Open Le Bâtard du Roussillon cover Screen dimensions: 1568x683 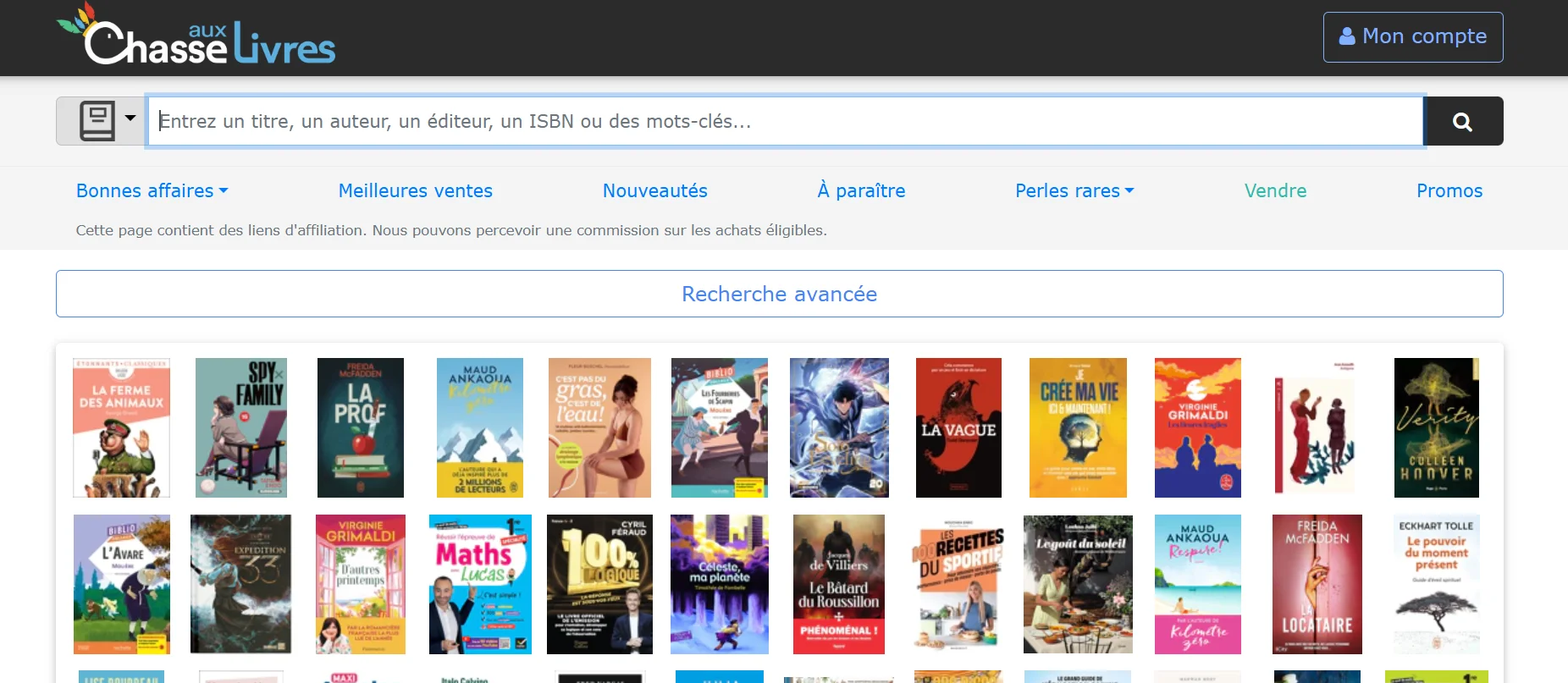coord(839,584)
